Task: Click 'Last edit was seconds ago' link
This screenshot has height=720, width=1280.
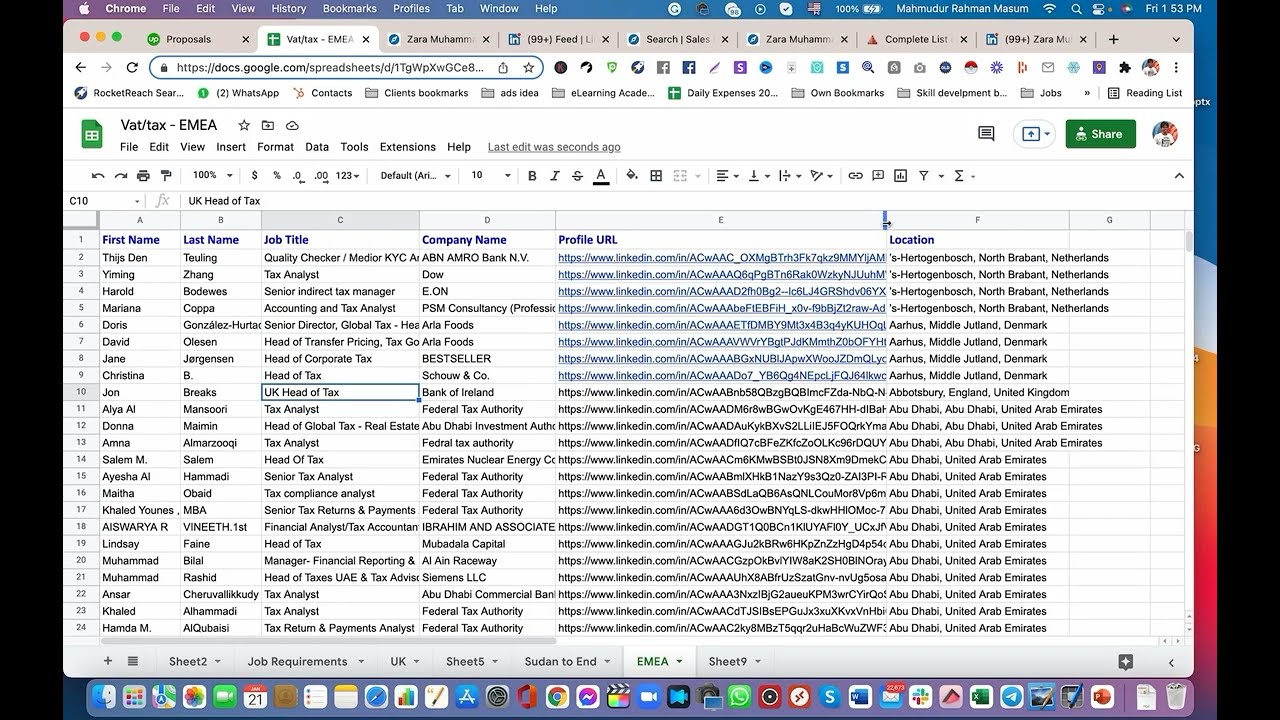Action: coord(554,147)
